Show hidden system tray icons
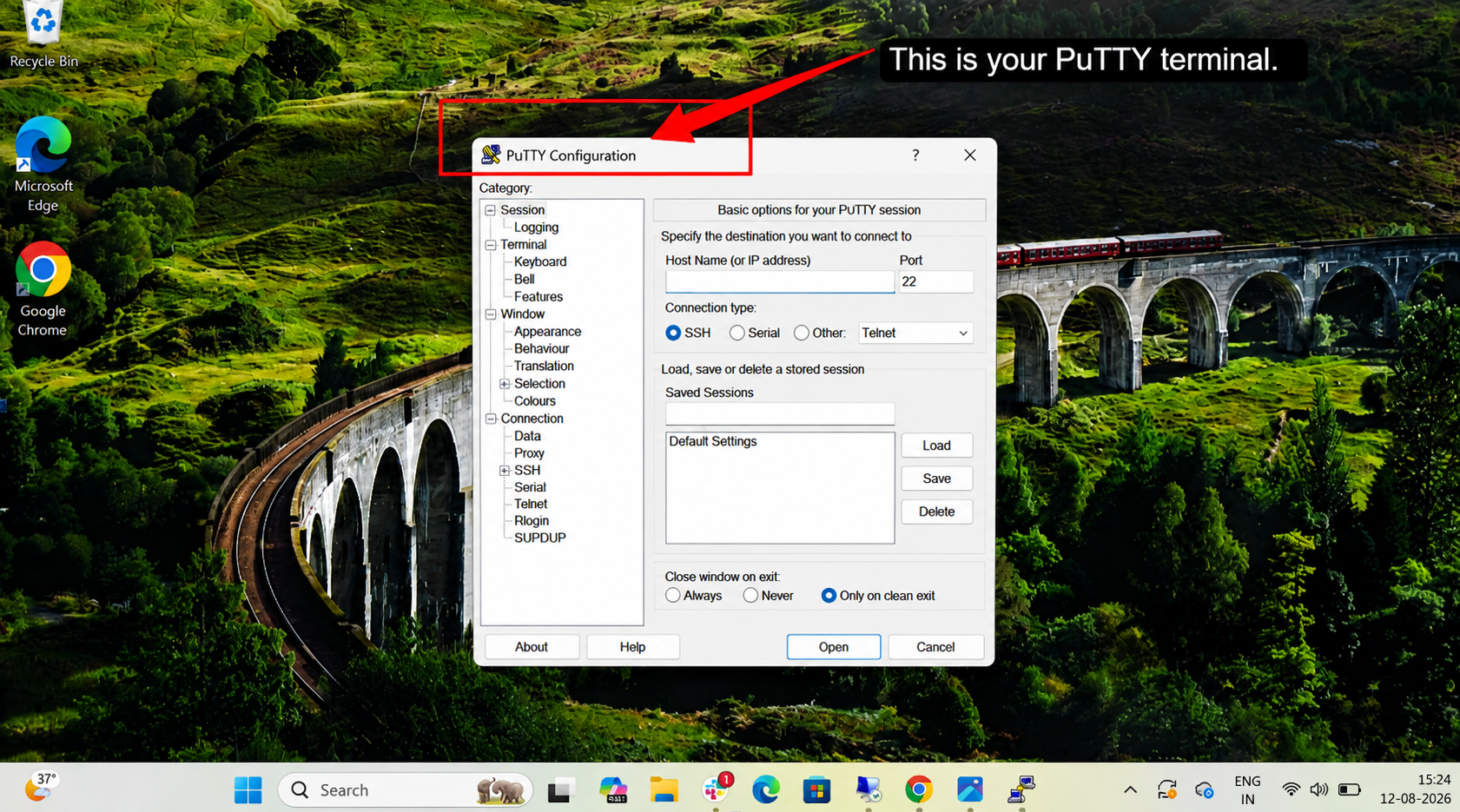1460x812 pixels. tap(1130, 789)
